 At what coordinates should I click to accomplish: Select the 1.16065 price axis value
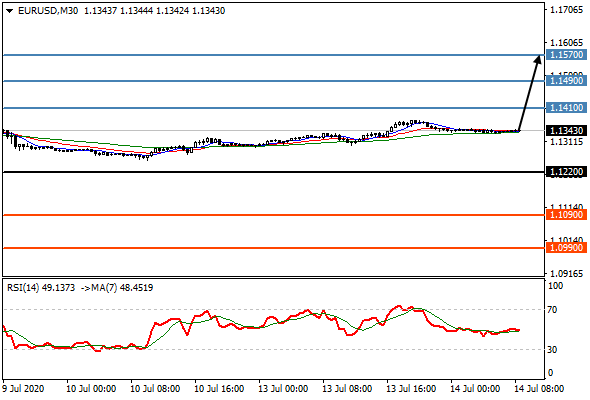tap(566, 43)
